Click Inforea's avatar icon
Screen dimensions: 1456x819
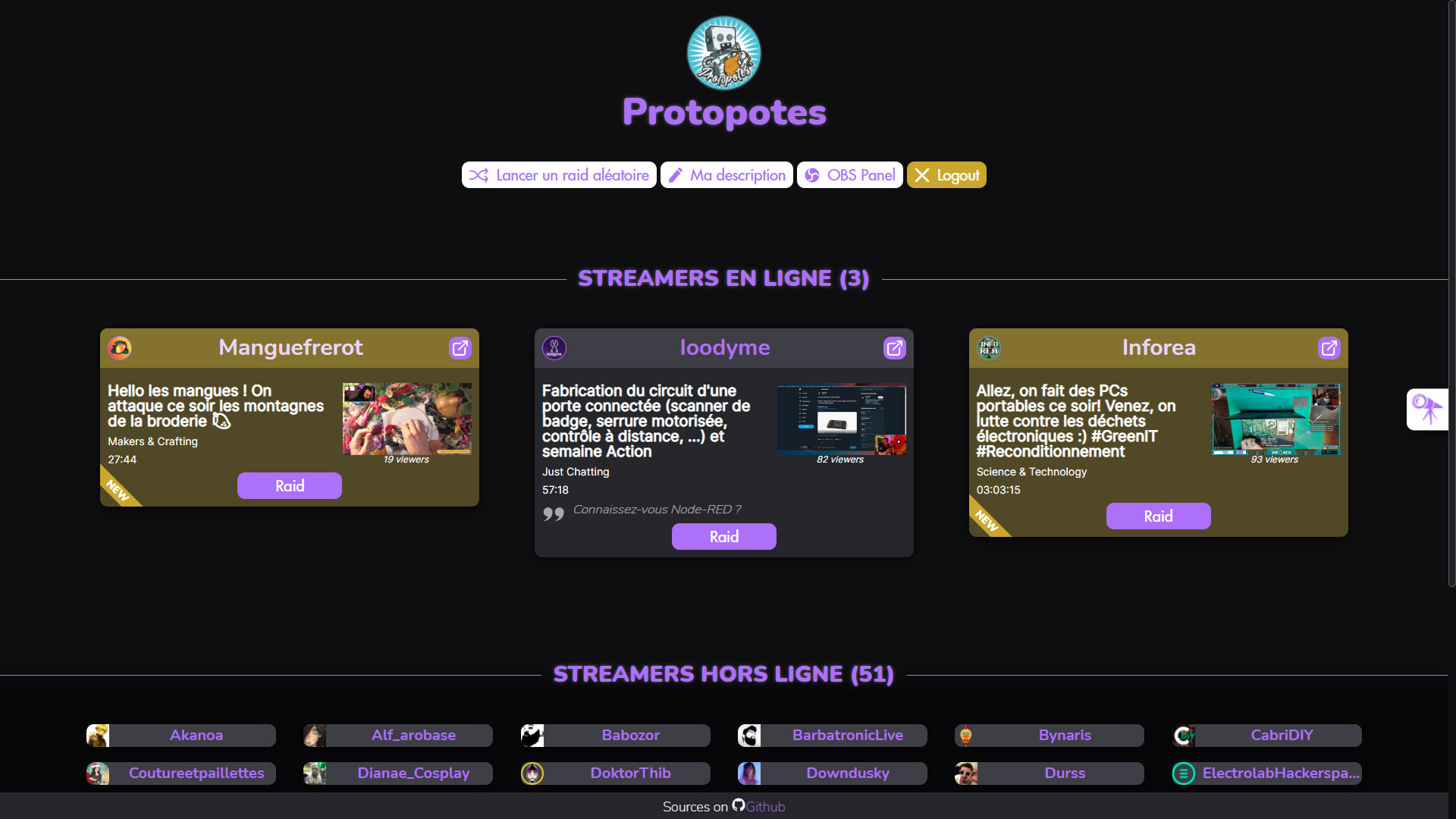tap(989, 348)
